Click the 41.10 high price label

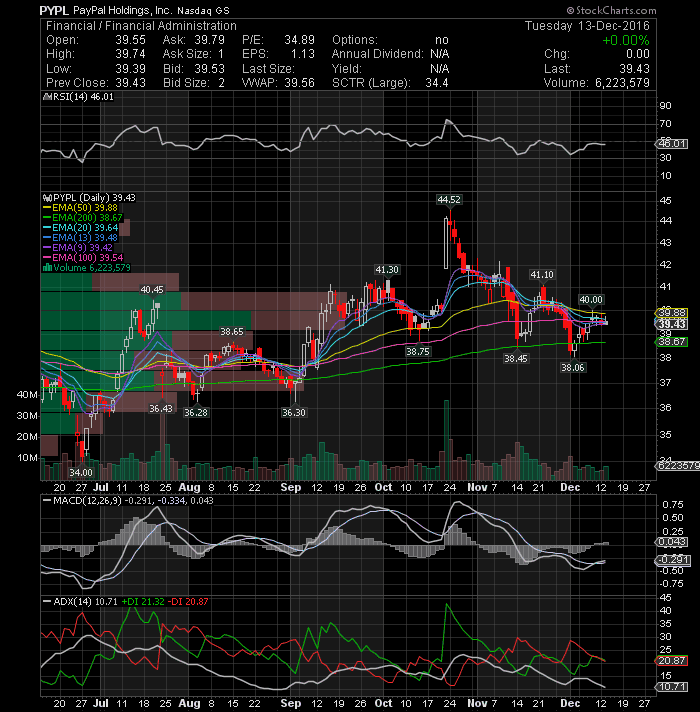coord(542,275)
